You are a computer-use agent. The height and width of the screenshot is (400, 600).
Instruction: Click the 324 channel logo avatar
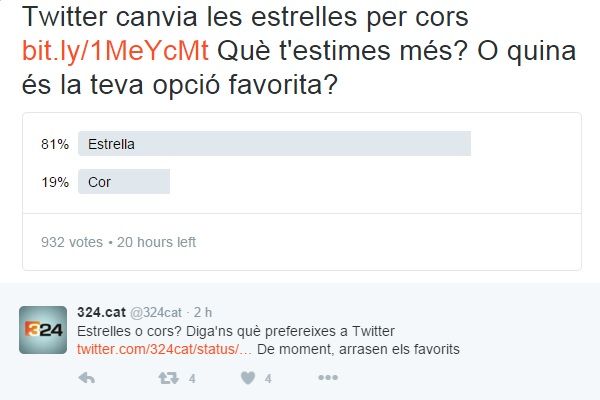(45, 330)
